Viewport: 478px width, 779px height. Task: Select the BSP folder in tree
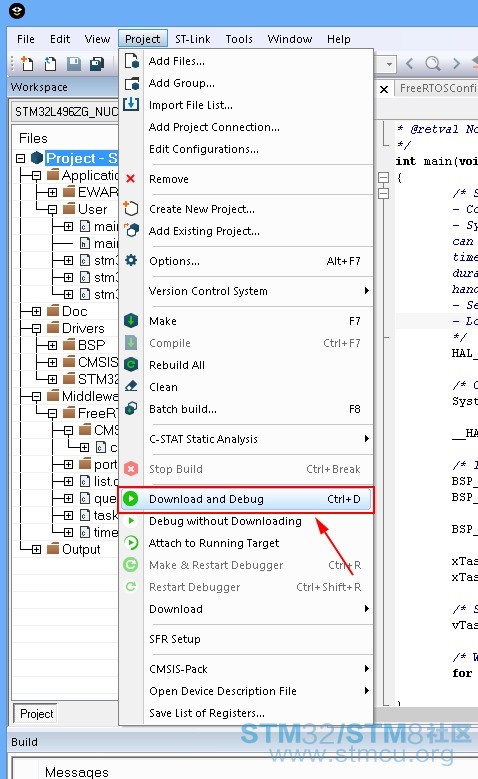(x=91, y=345)
